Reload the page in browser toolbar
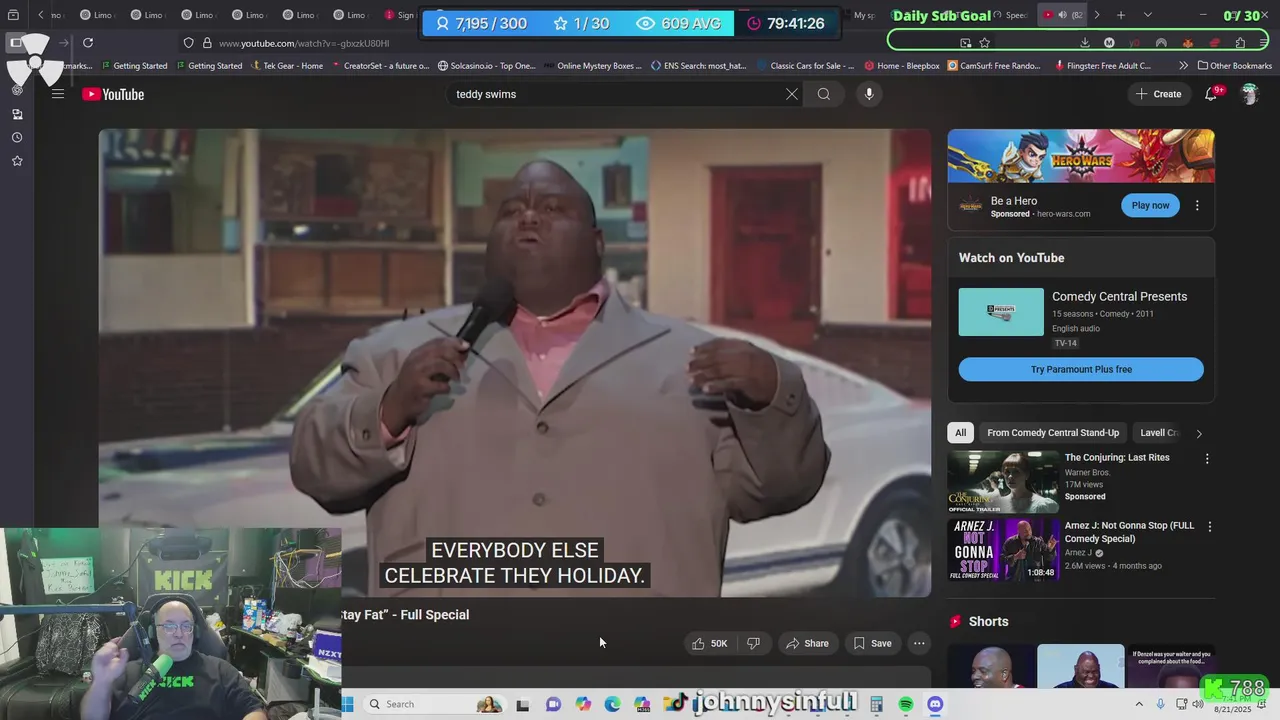 pos(88,43)
